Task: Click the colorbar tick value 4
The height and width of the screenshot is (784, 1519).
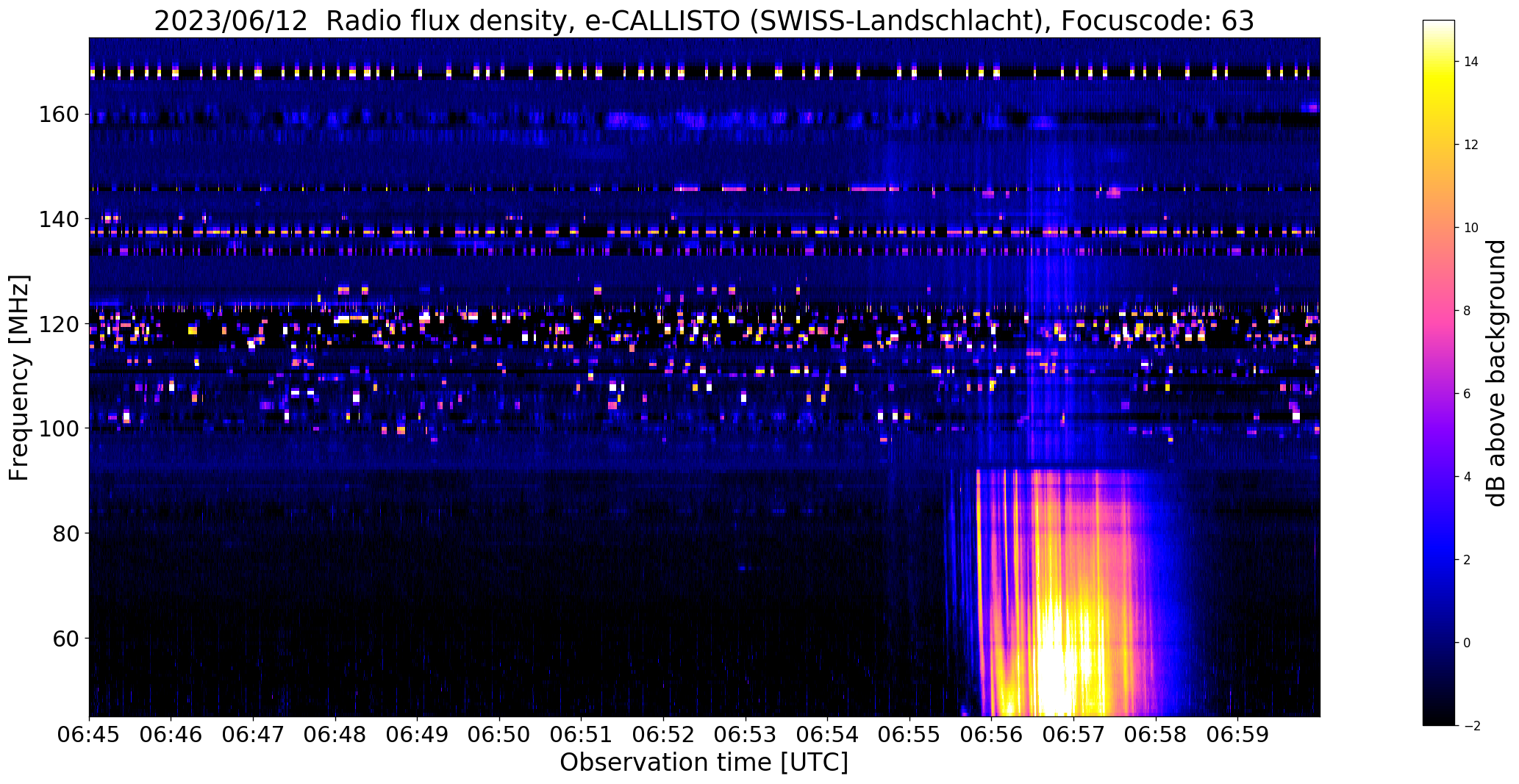Action: [x=1468, y=477]
